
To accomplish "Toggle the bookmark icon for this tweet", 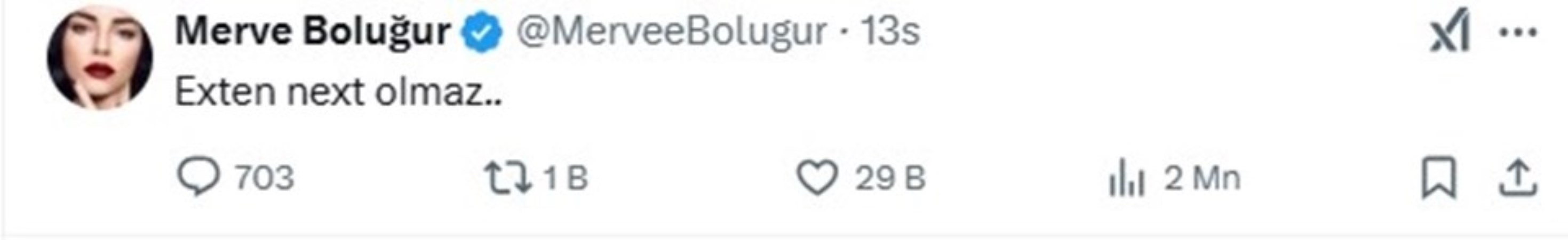I will pyautogui.click(x=1439, y=178).
